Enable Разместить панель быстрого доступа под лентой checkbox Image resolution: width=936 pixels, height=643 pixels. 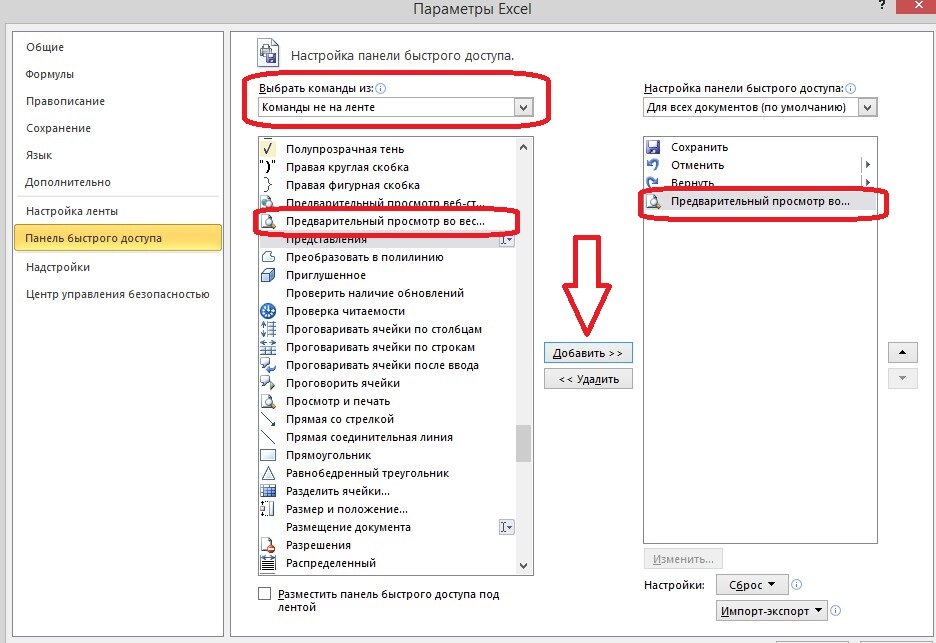(x=264, y=594)
